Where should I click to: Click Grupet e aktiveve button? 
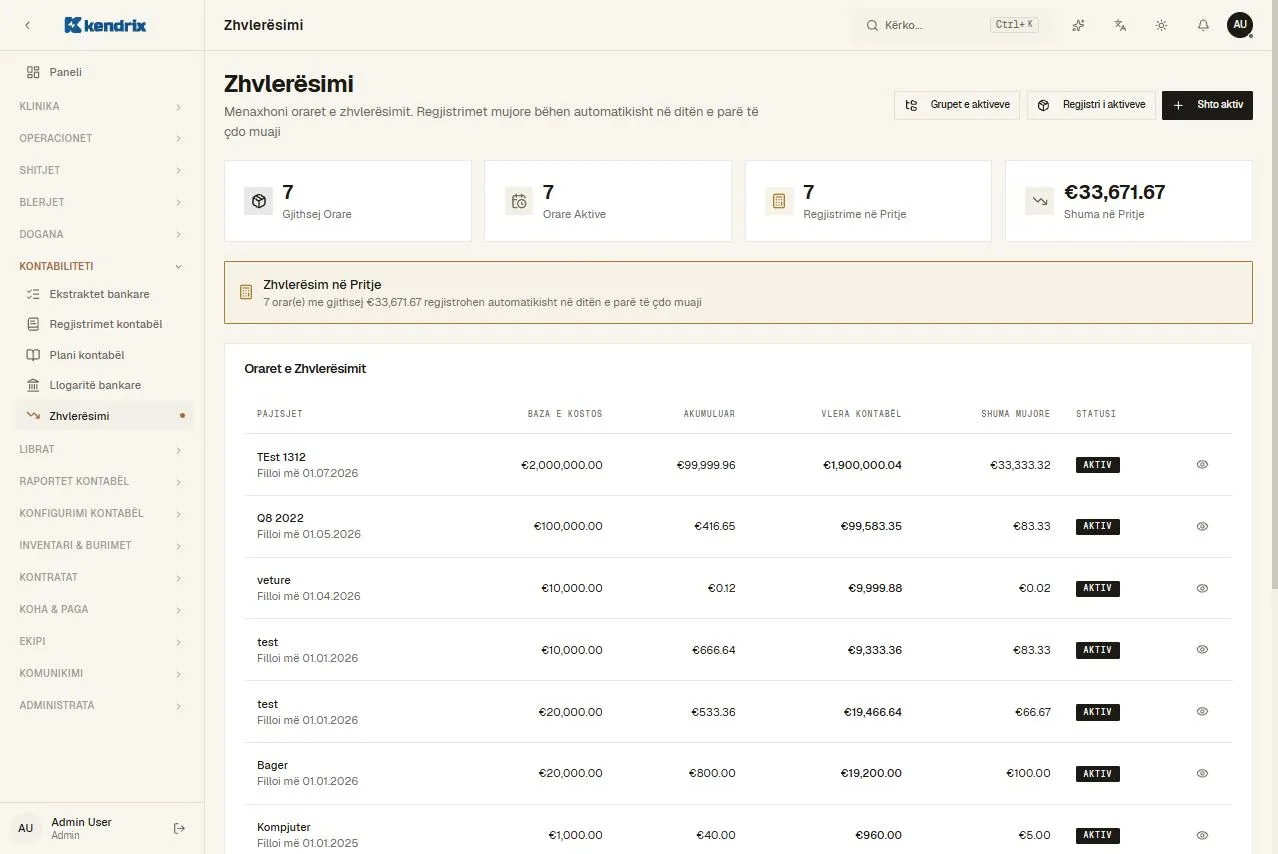point(957,105)
